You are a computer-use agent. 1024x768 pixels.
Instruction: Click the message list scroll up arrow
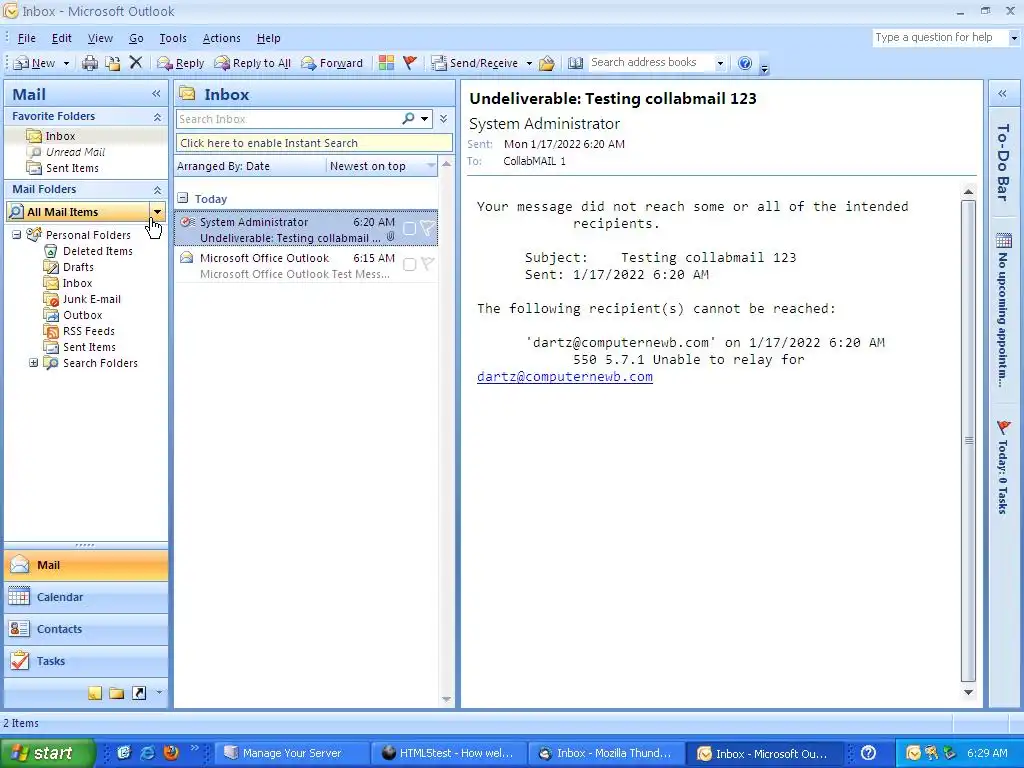(447, 164)
